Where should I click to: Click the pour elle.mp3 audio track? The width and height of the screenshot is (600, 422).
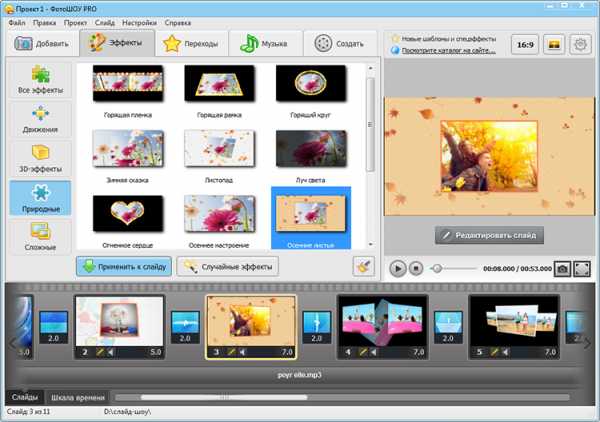pos(300,375)
